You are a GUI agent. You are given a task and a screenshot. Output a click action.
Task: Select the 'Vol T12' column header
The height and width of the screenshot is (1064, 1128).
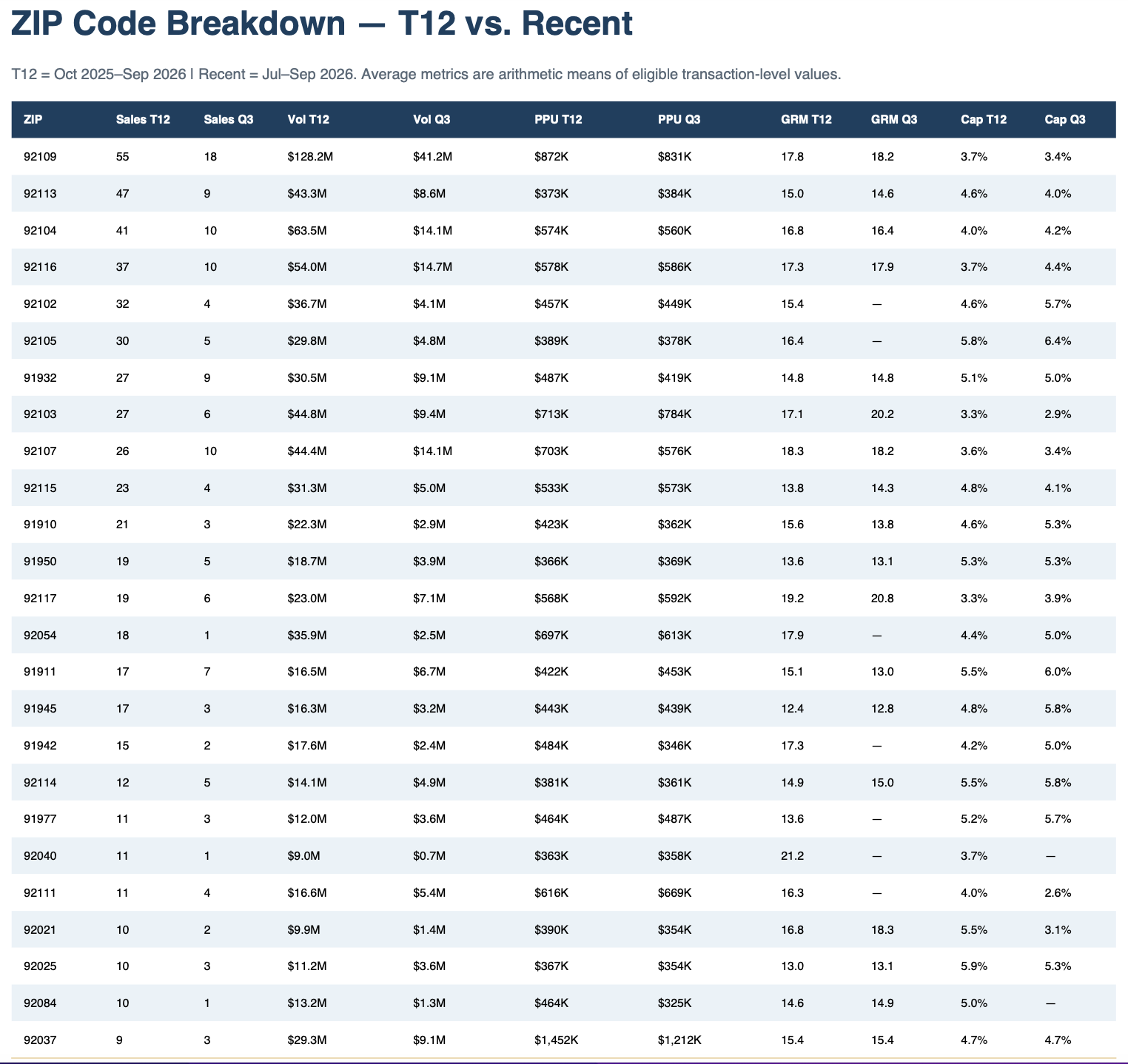point(308,120)
